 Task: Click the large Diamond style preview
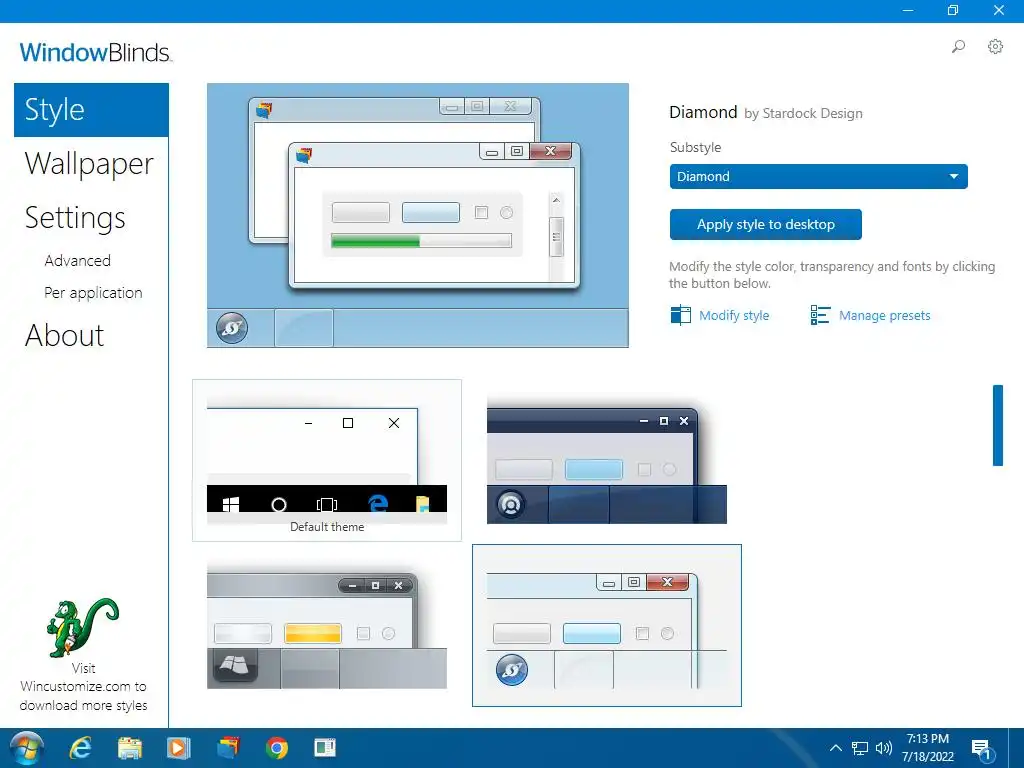418,216
